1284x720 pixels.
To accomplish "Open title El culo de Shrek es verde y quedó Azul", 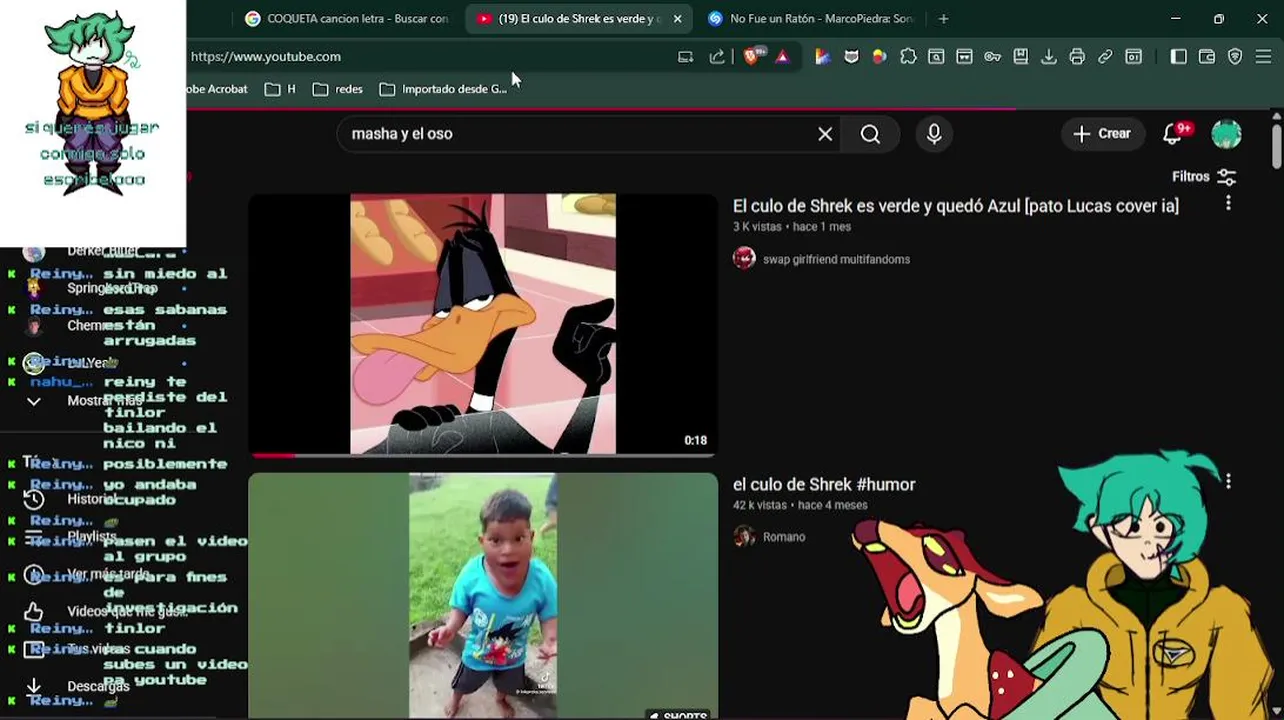I will point(955,206).
